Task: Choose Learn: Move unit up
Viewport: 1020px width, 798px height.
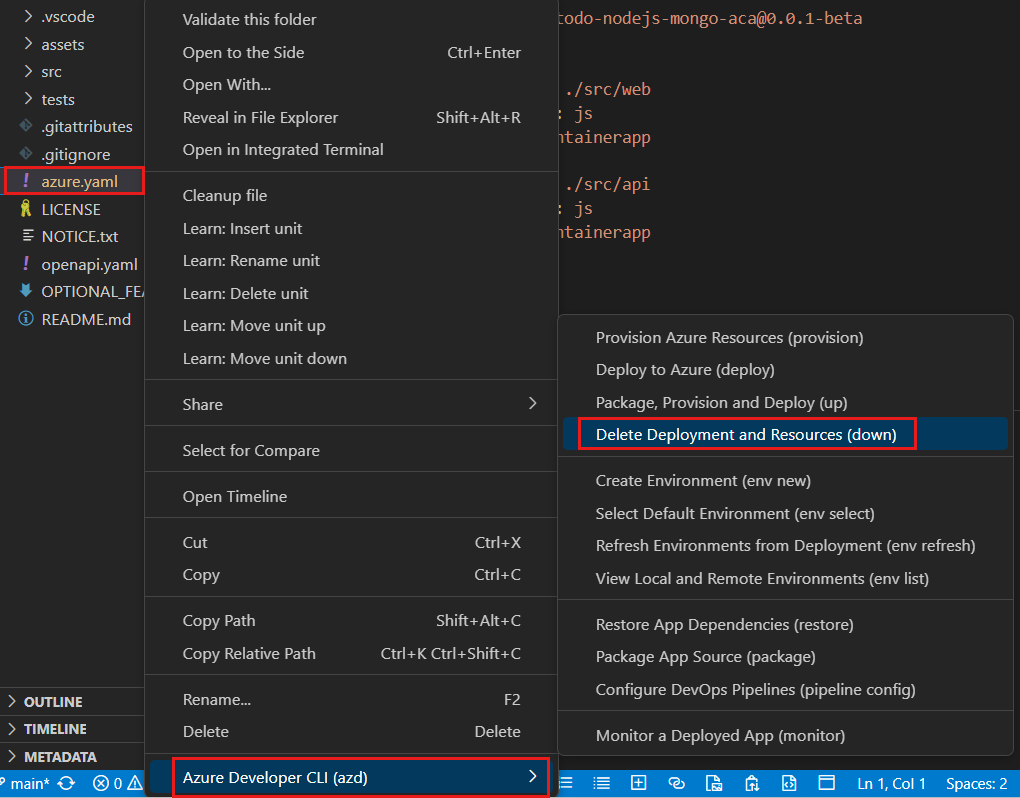Action: (x=351, y=326)
